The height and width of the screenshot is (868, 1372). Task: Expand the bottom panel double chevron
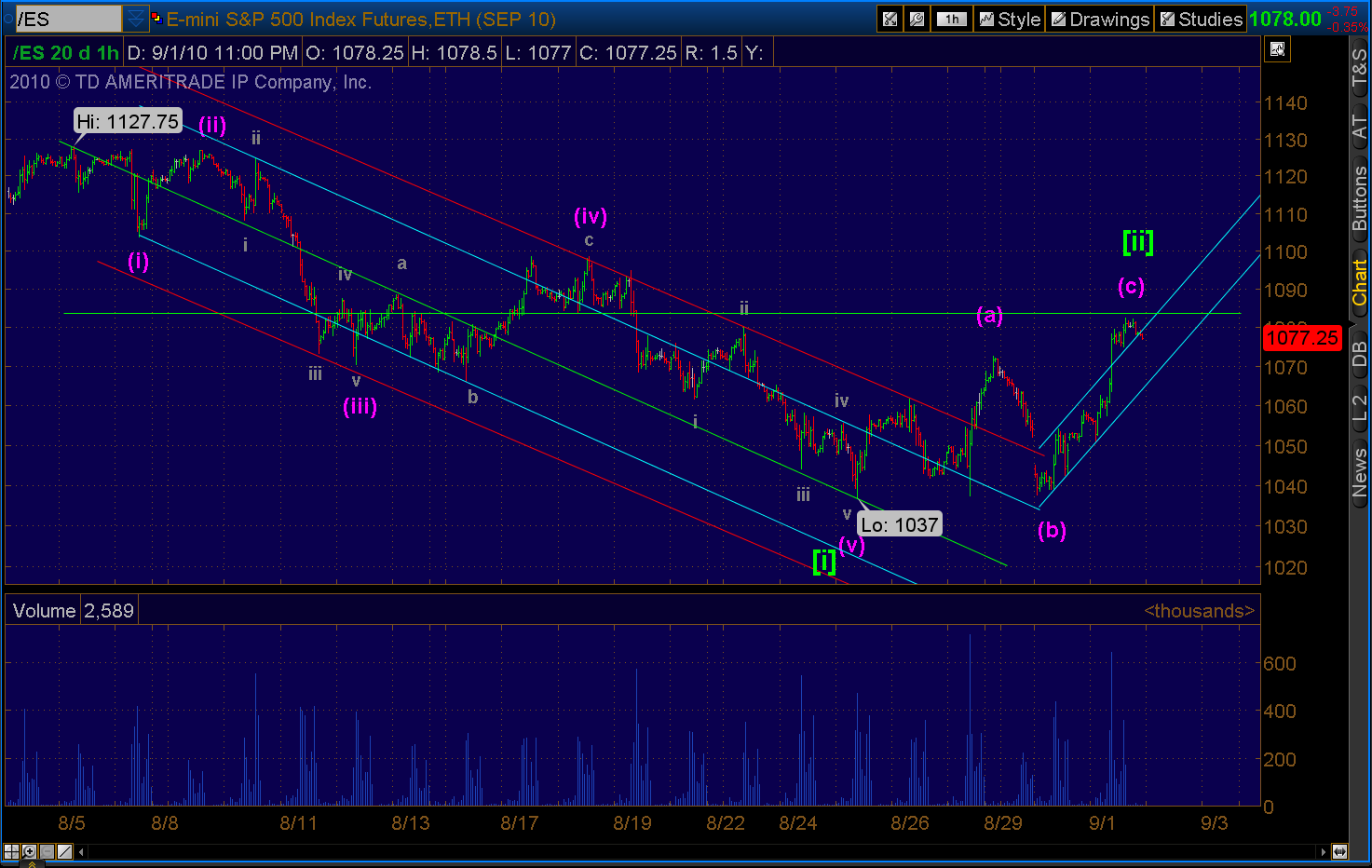tap(32, 864)
